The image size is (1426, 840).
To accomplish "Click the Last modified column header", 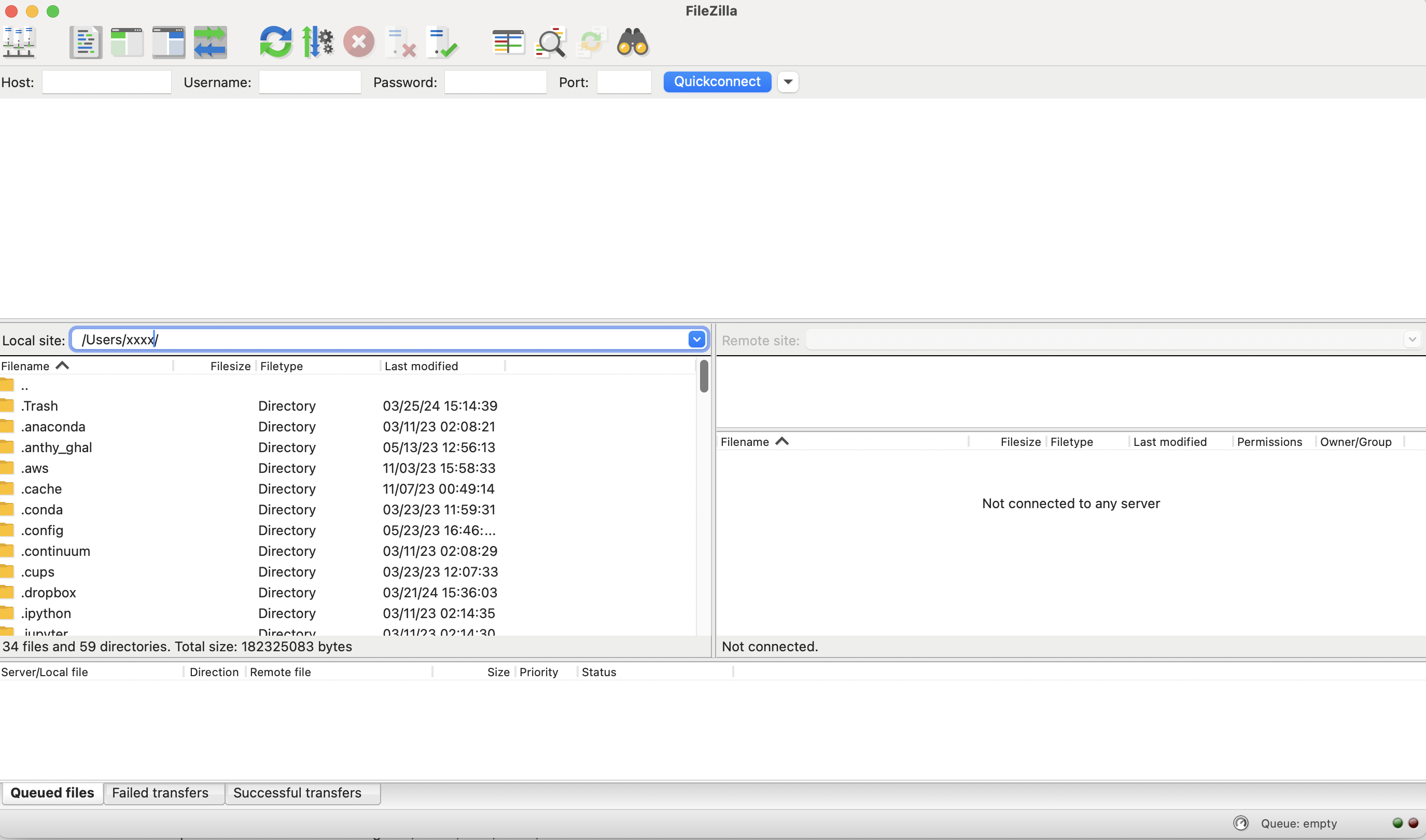I will 422,366.
